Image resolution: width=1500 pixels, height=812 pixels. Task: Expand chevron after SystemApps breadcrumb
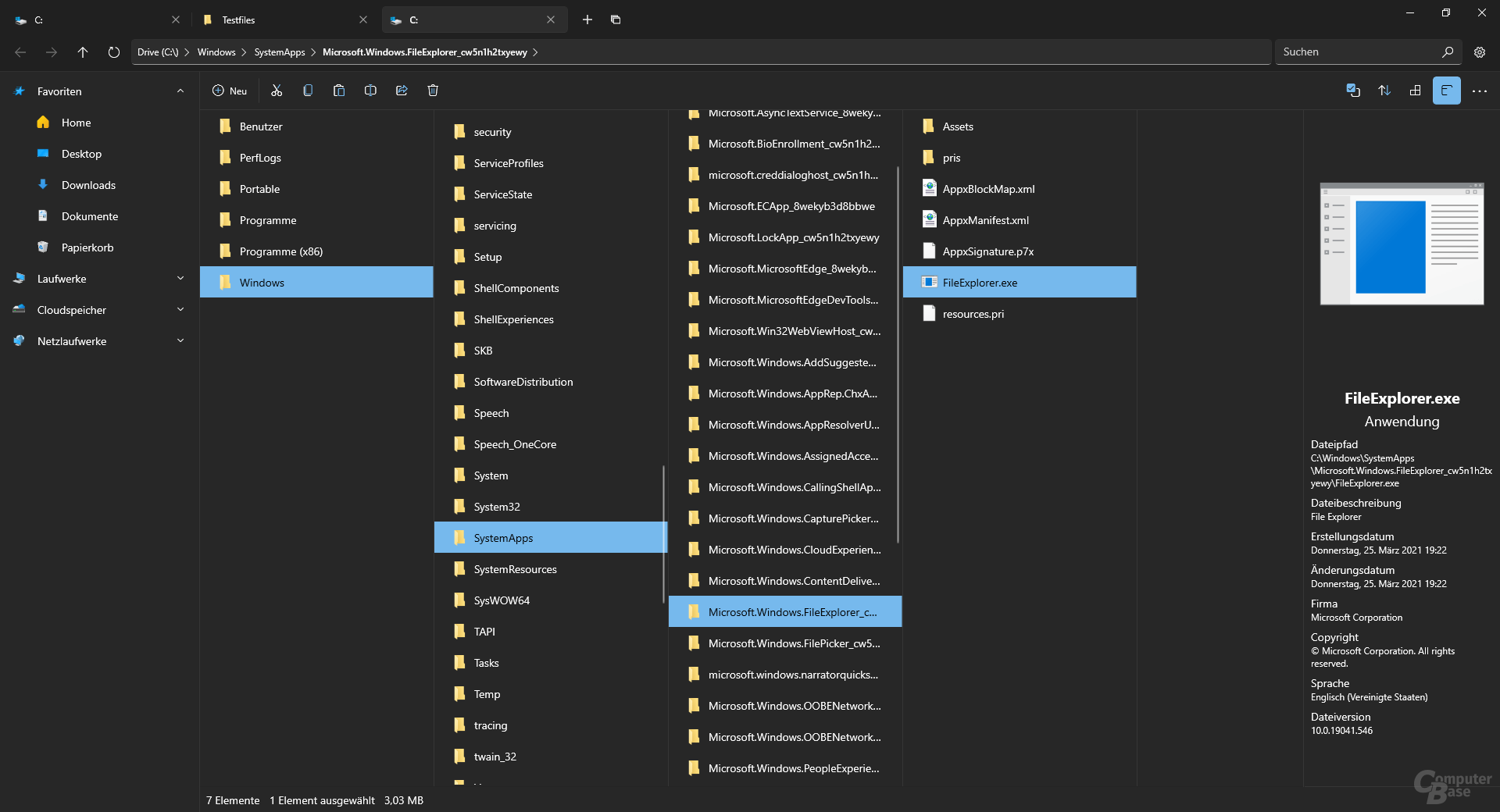tap(313, 52)
